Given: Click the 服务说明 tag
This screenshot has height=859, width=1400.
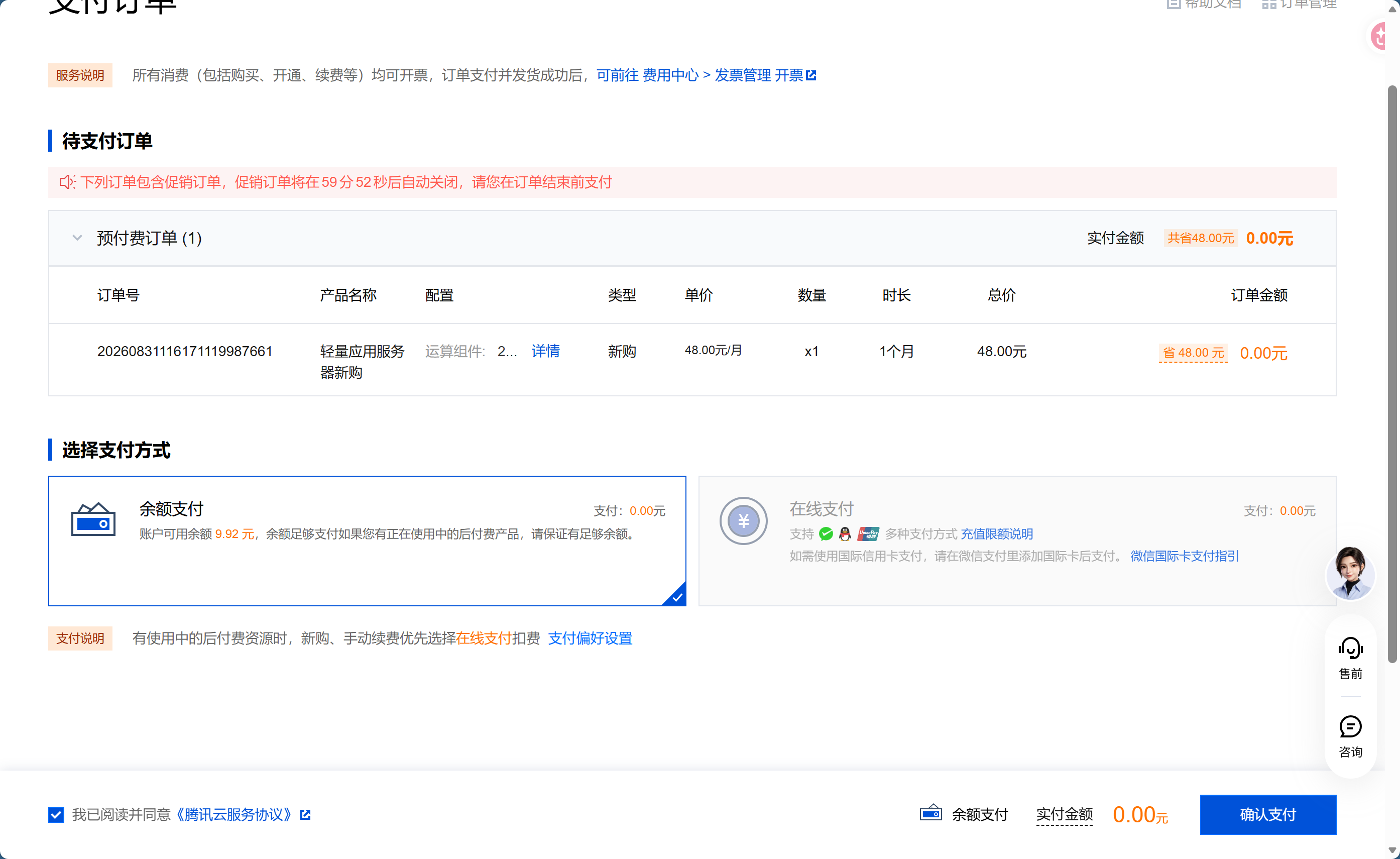Looking at the screenshot, I should tap(80, 75).
